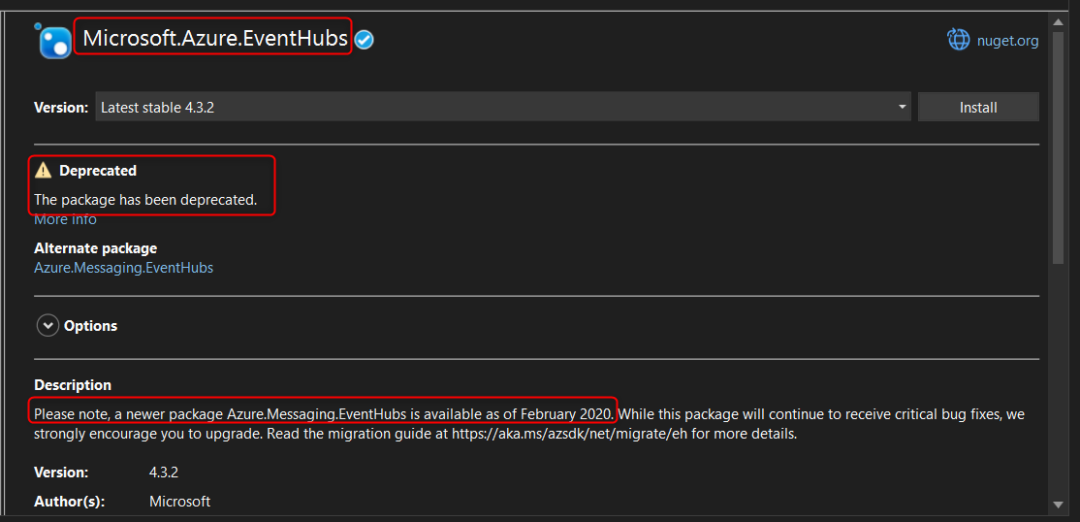
Task: Click the Options label text
Action: click(90, 326)
